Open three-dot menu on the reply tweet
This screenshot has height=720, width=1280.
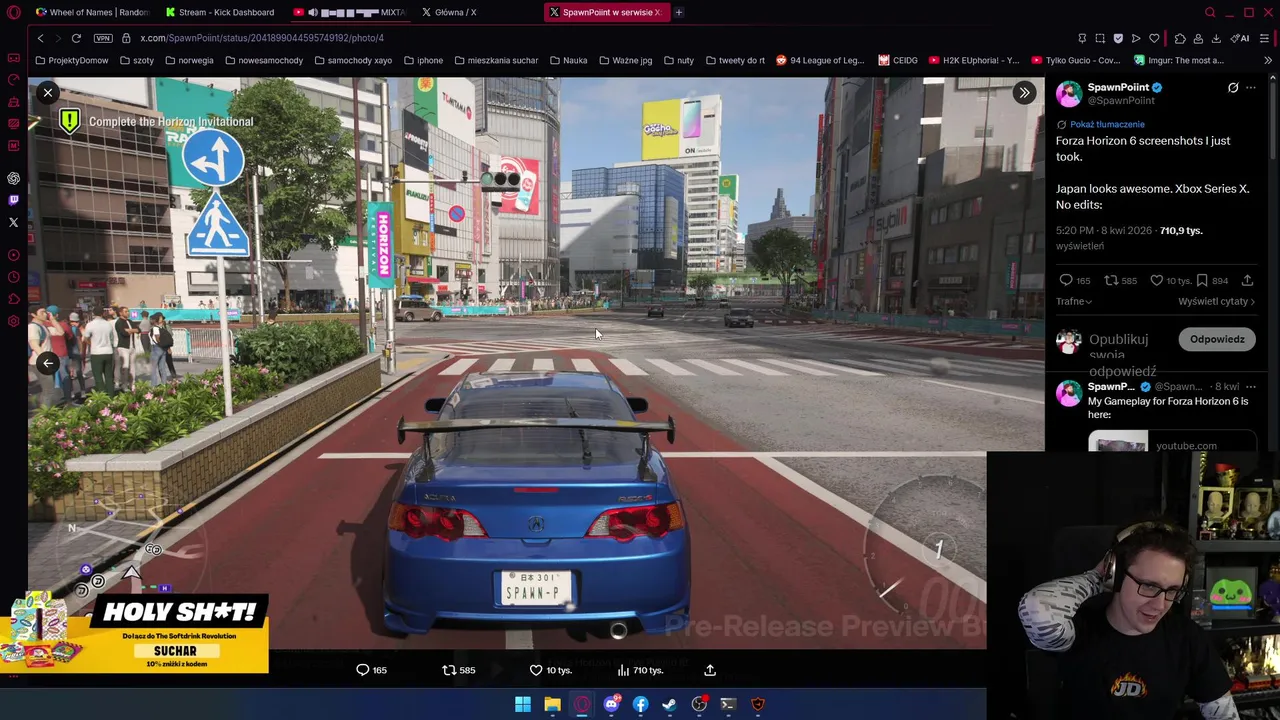pos(1251,387)
